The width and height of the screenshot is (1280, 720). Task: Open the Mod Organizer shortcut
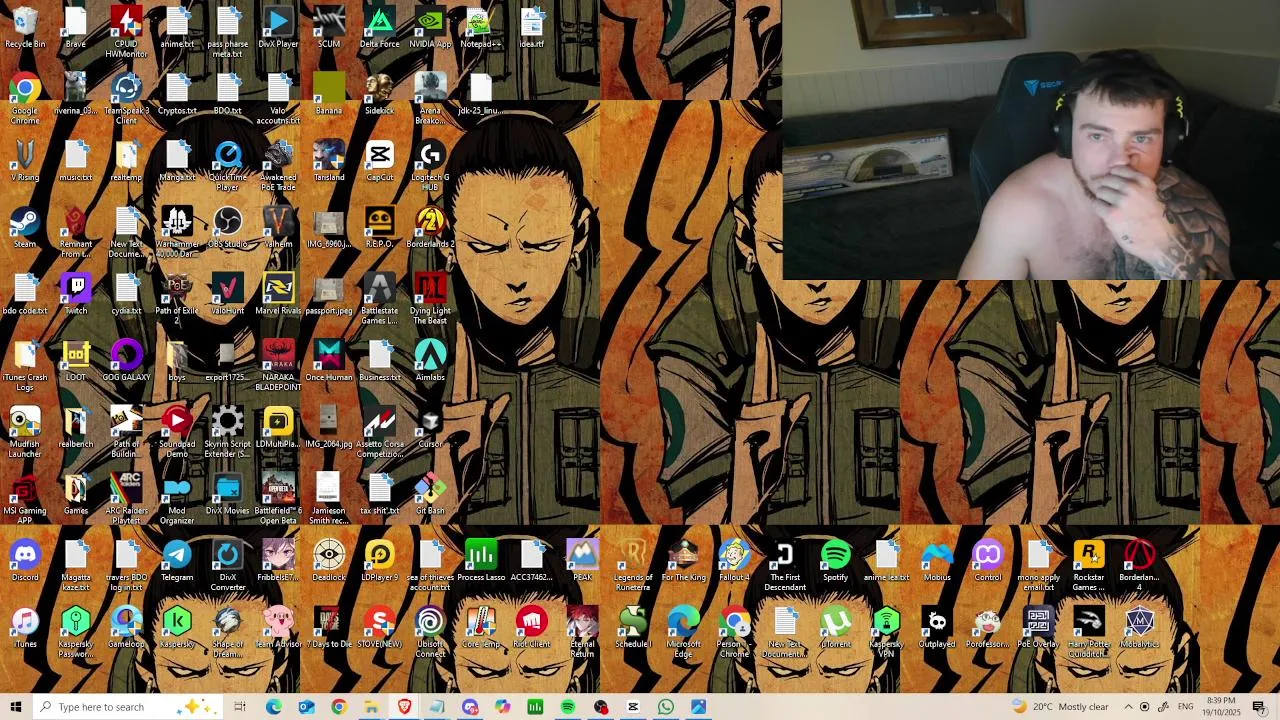pos(177,500)
